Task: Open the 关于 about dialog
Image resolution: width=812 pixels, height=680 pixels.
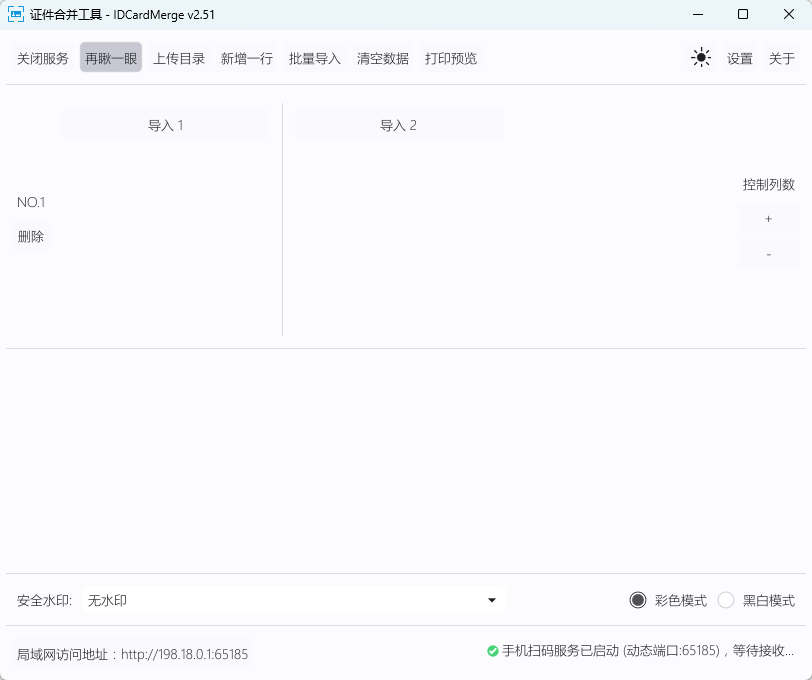Action: pyautogui.click(x=781, y=58)
